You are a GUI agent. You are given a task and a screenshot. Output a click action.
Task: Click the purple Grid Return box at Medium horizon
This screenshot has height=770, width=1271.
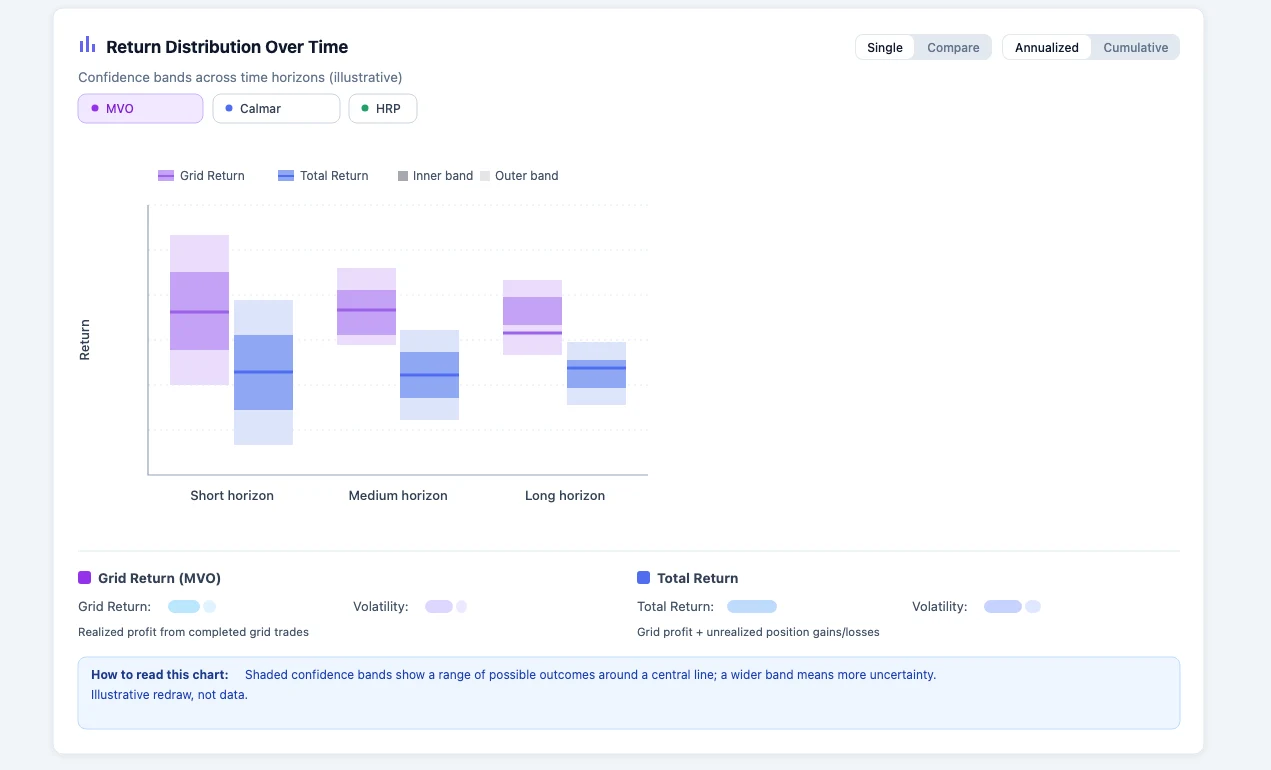[366, 306]
